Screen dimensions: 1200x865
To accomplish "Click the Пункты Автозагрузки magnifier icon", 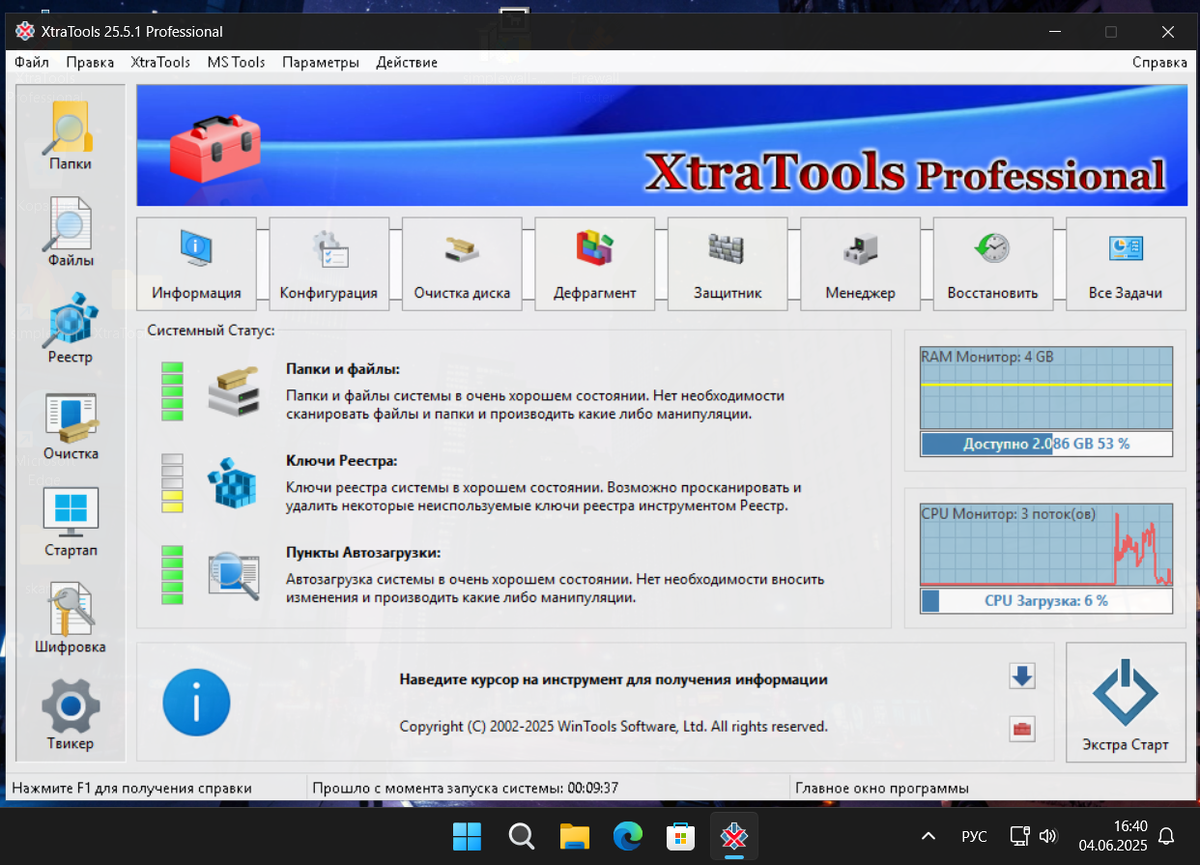I will coord(234,575).
